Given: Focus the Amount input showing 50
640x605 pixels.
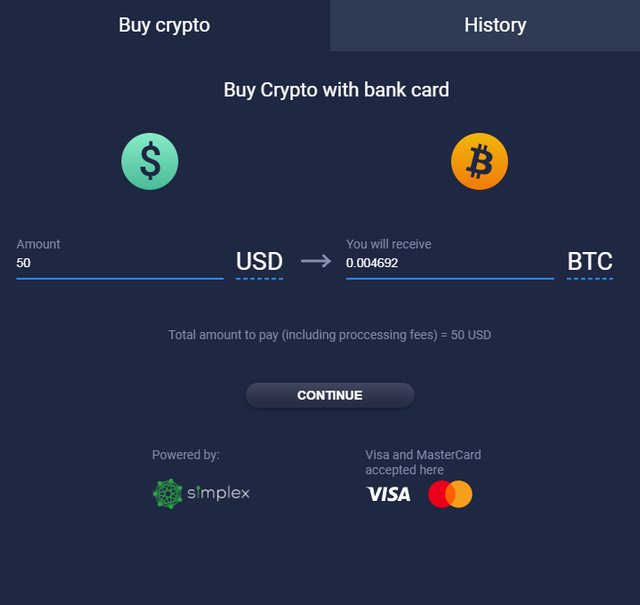Looking at the screenshot, I should point(119,263).
